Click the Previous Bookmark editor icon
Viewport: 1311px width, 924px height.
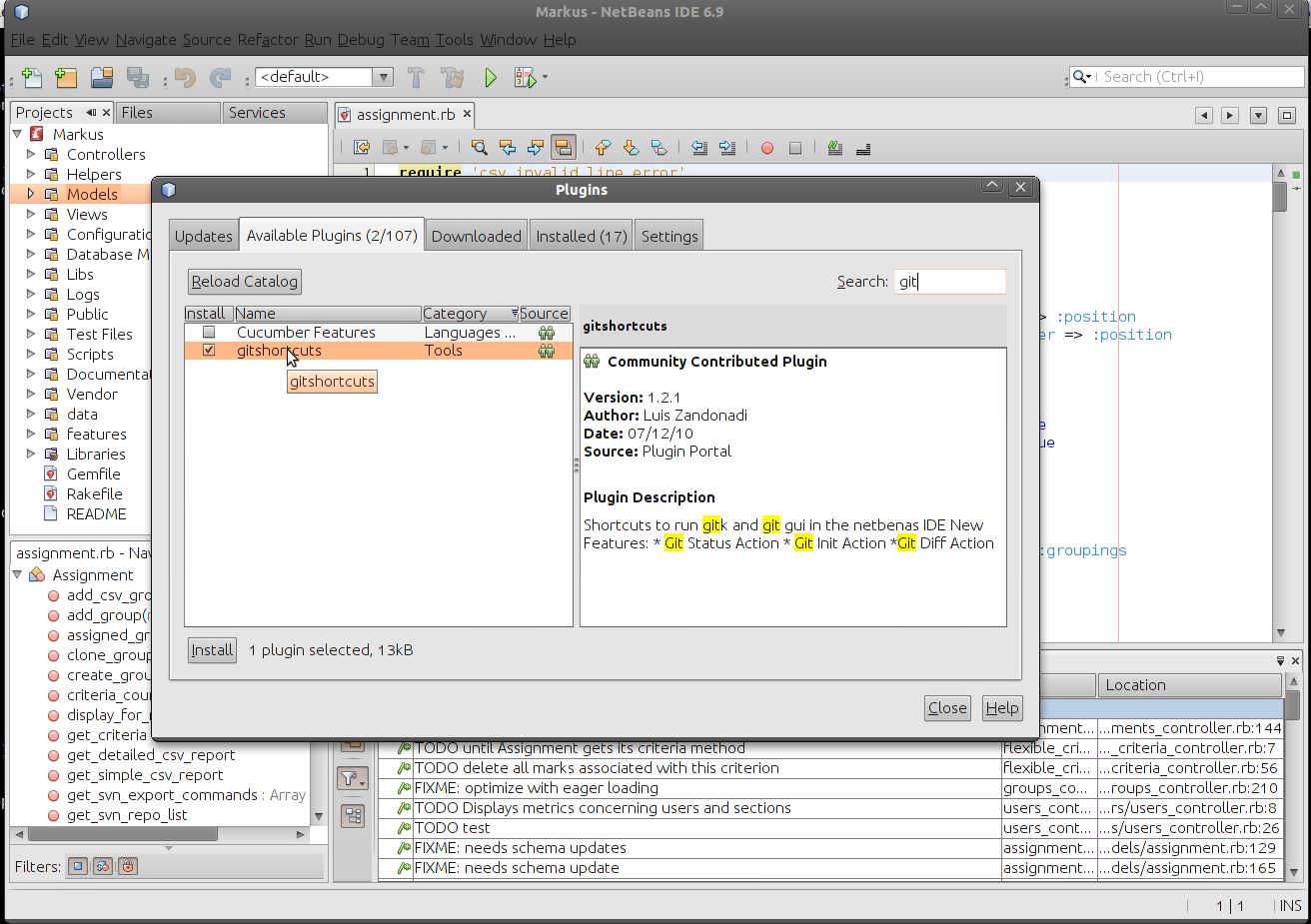[x=603, y=148]
